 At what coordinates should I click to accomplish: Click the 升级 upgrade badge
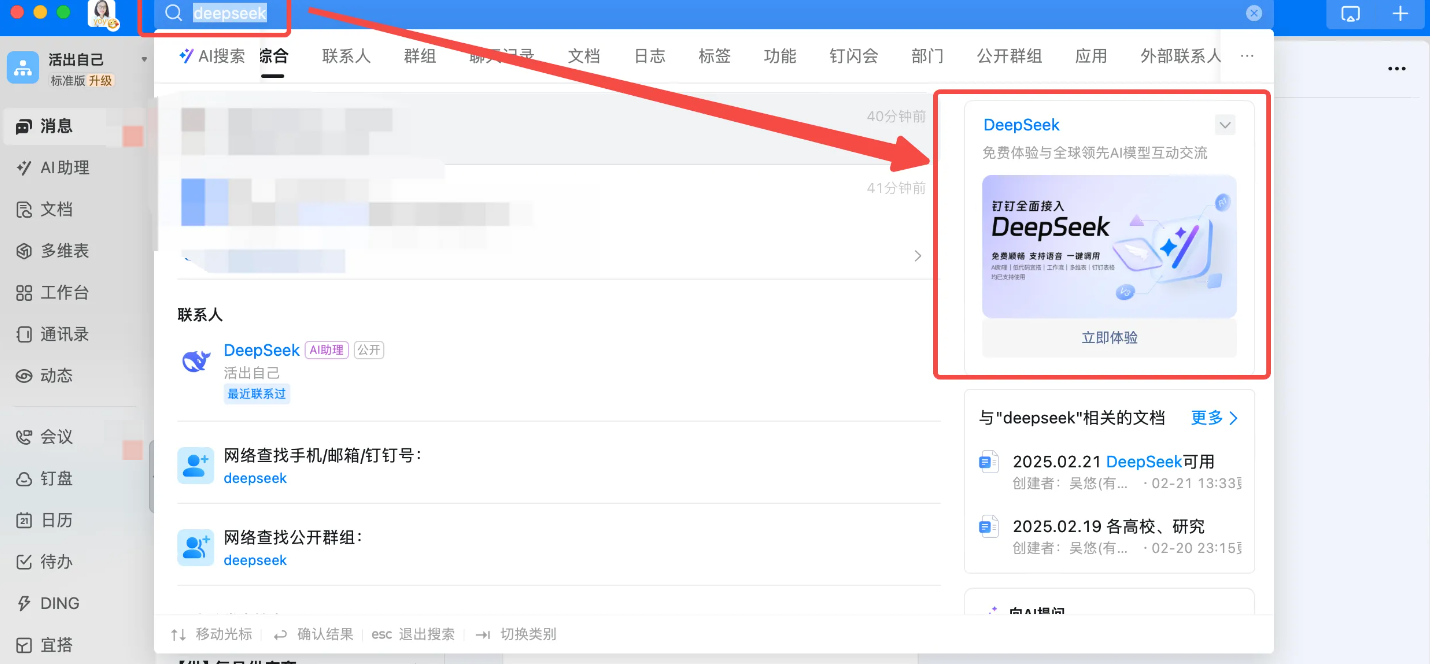[101, 81]
